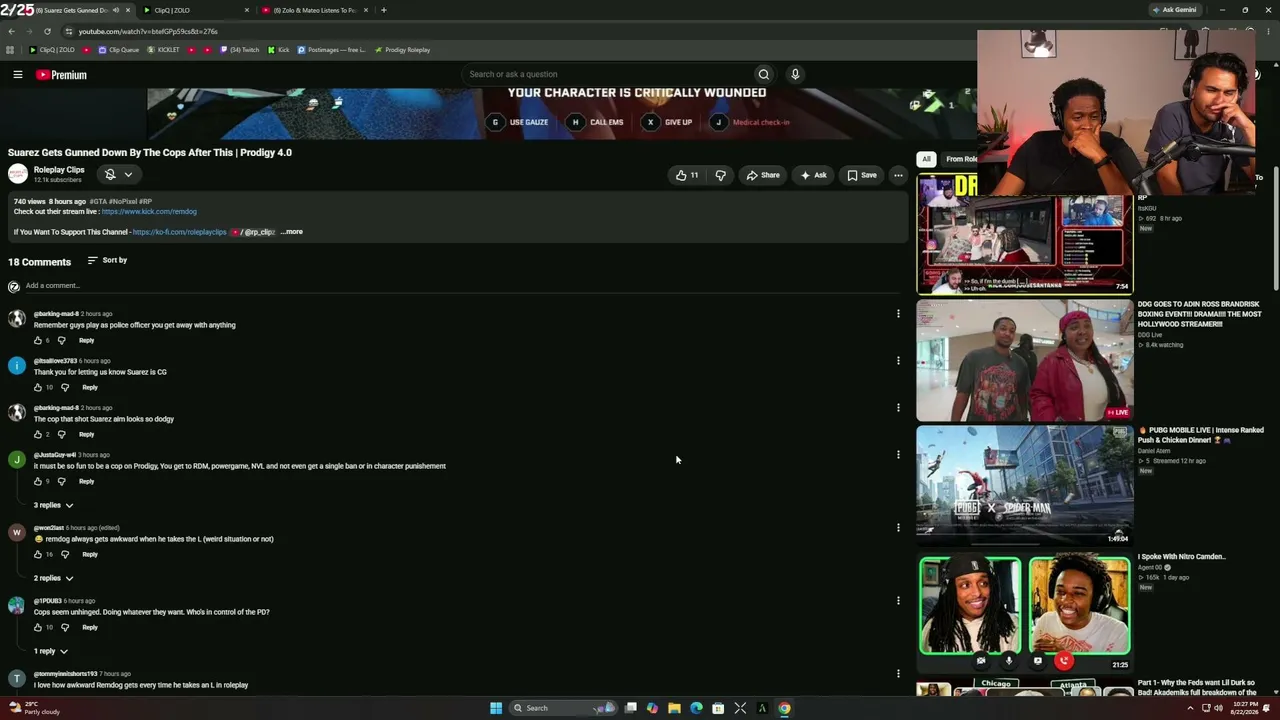The width and height of the screenshot is (1280, 720).
Task: Open the Windows Start menu
Action: tap(496, 708)
